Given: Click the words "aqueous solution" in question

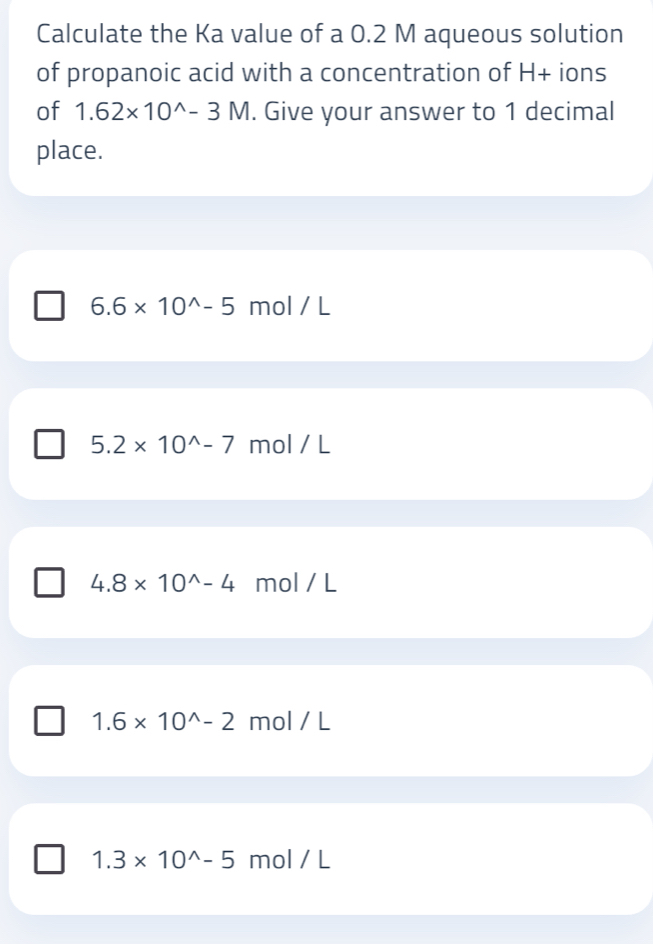Looking at the screenshot, I should (x=524, y=35).
